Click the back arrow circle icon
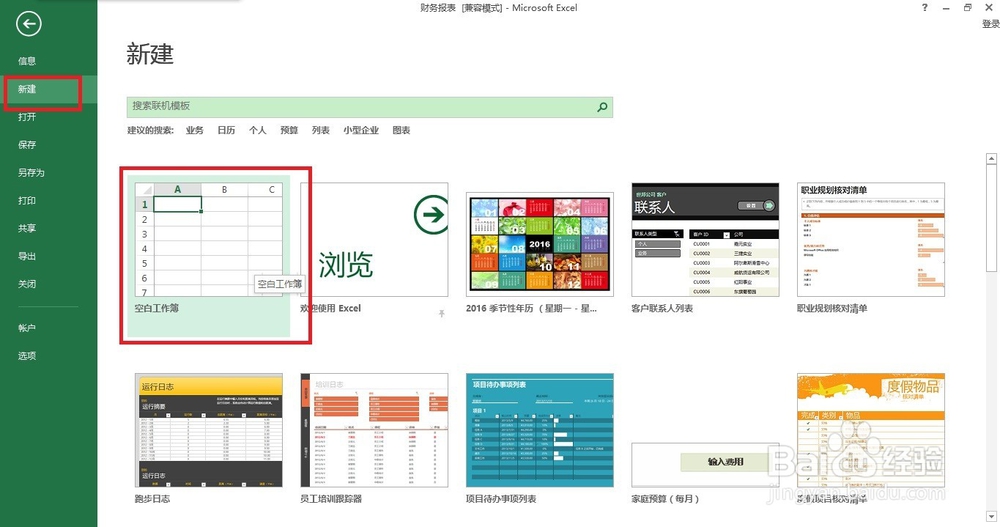The width and height of the screenshot is (1000, 527). click(29, 24)
